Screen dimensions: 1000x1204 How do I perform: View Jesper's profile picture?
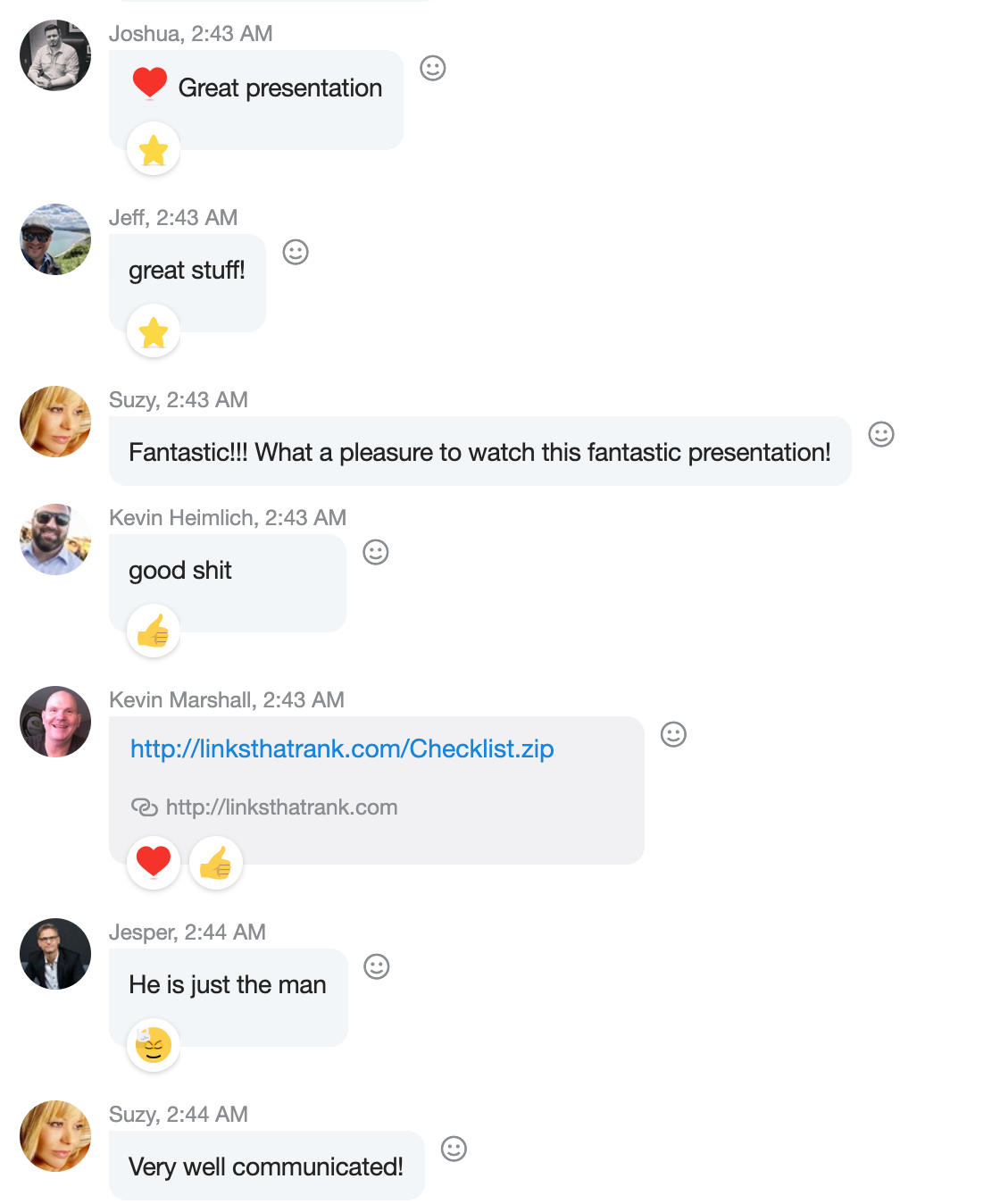click(x=55, y=954)
